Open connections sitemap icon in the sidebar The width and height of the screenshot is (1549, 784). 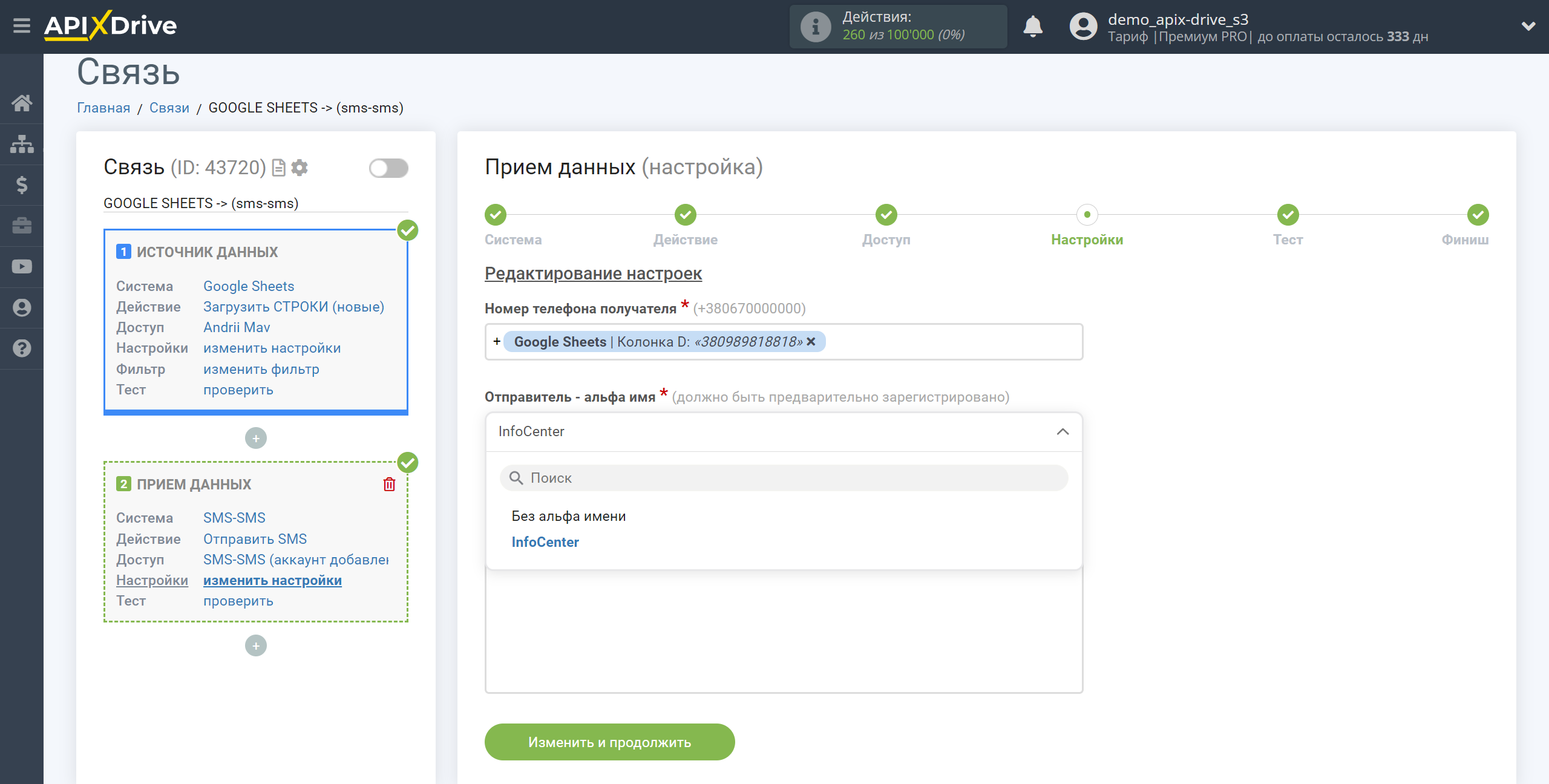pos(22,144)
